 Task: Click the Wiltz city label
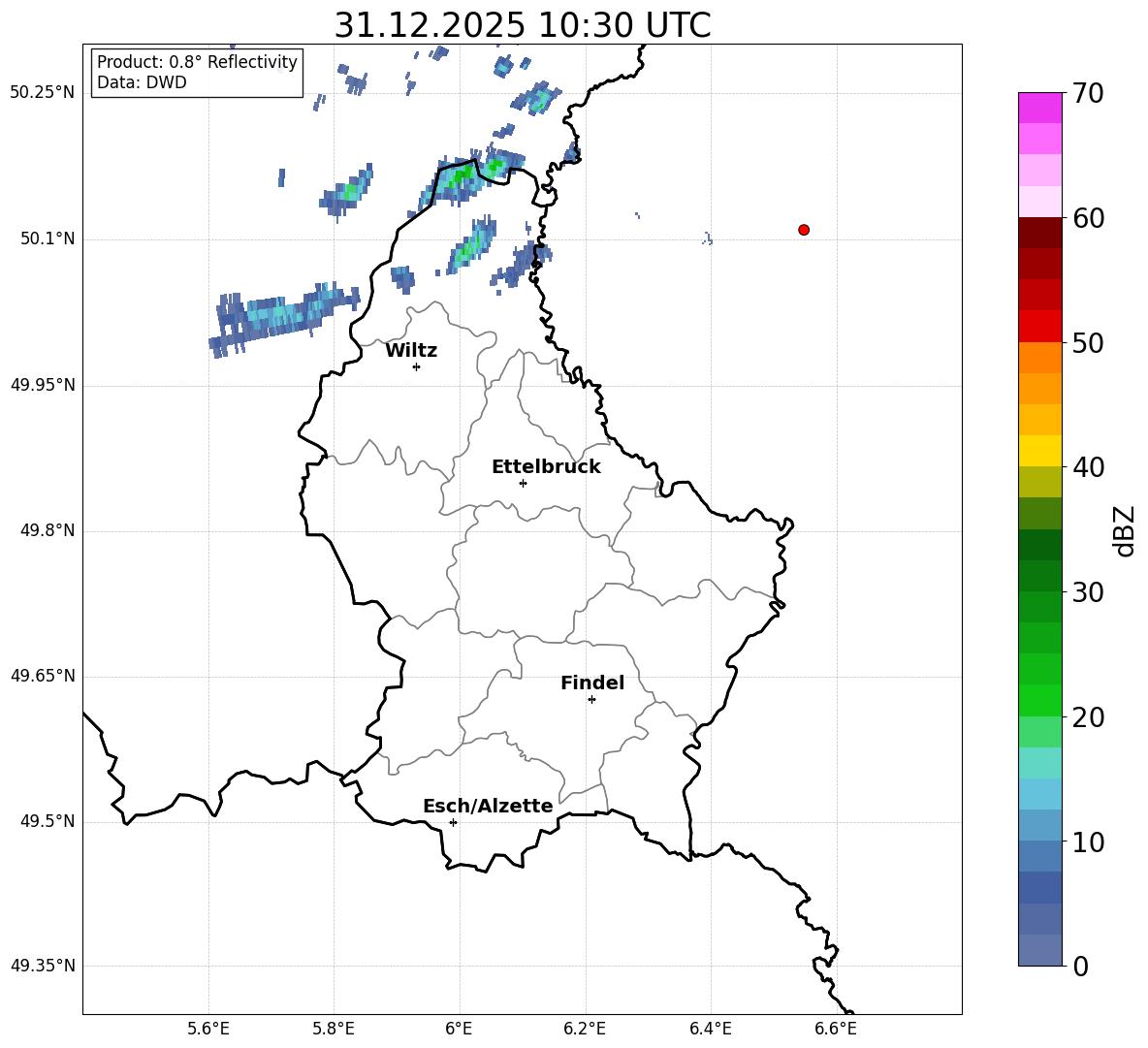411,351
